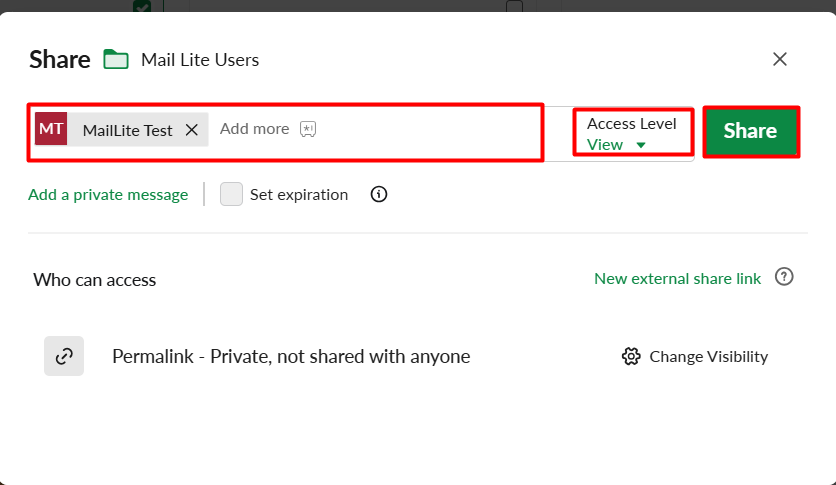The height and width of the screenshot is (485, 836).
Task: Click the Mail Lite Users folder name
Action: pyautogui.click(x=200, y=60)
